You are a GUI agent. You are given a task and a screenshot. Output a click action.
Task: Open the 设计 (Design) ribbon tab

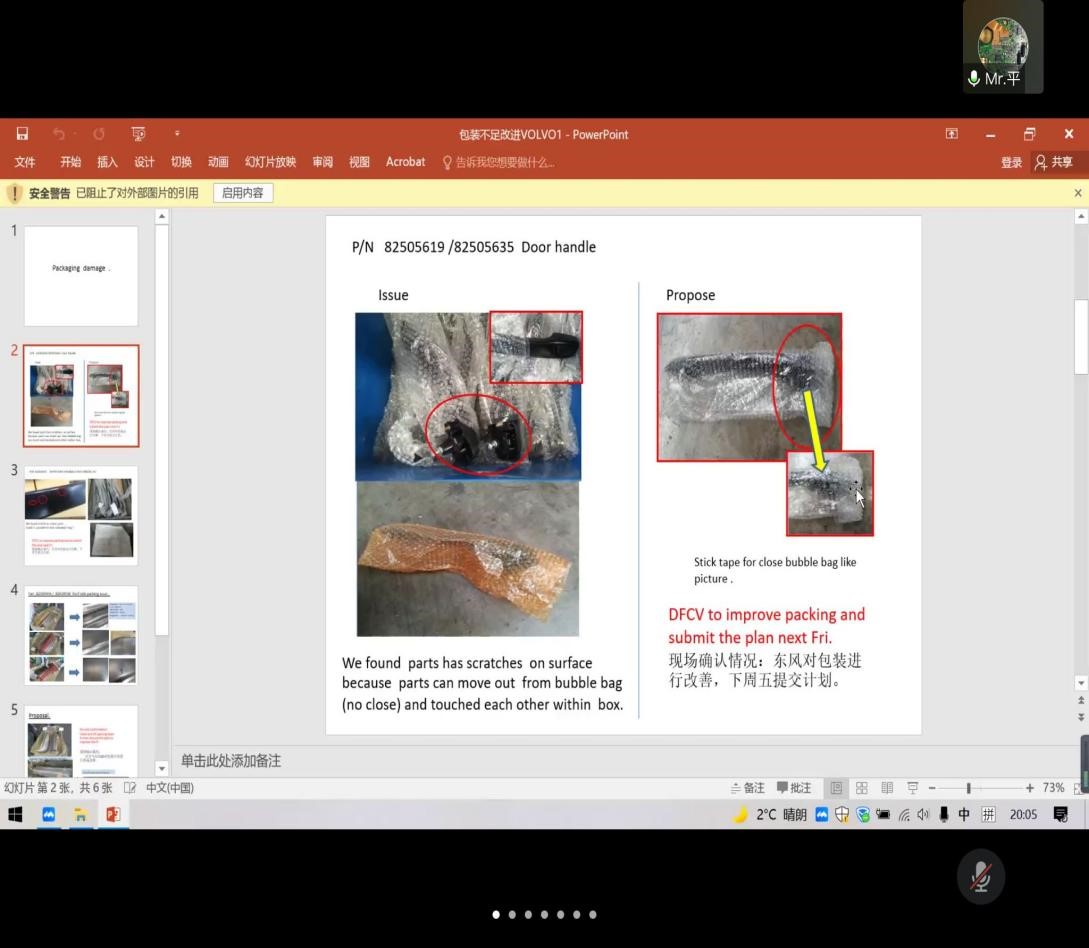pyautogui.click(x=144, y=162)
